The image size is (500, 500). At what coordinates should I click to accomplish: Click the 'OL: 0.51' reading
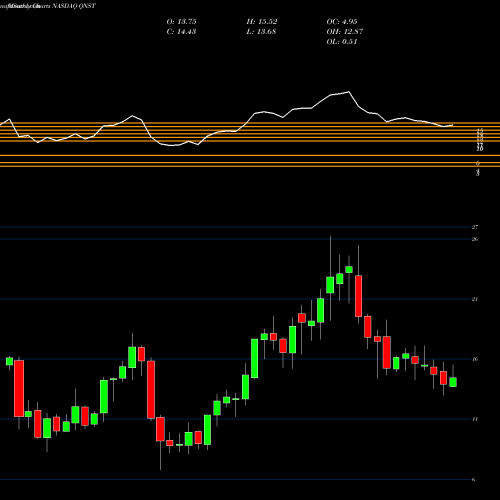[x=342, y=42]
